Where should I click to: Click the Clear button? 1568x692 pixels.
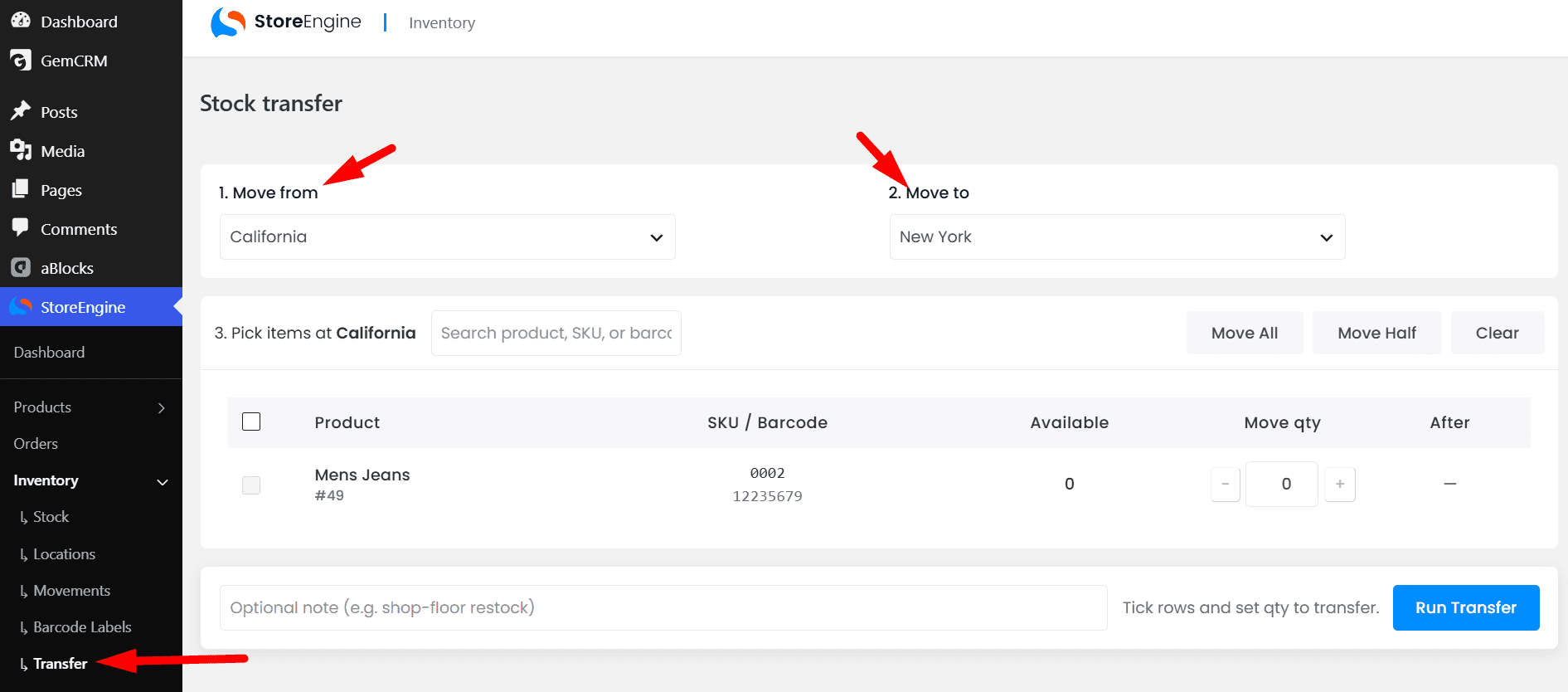tap(1498, 333)
